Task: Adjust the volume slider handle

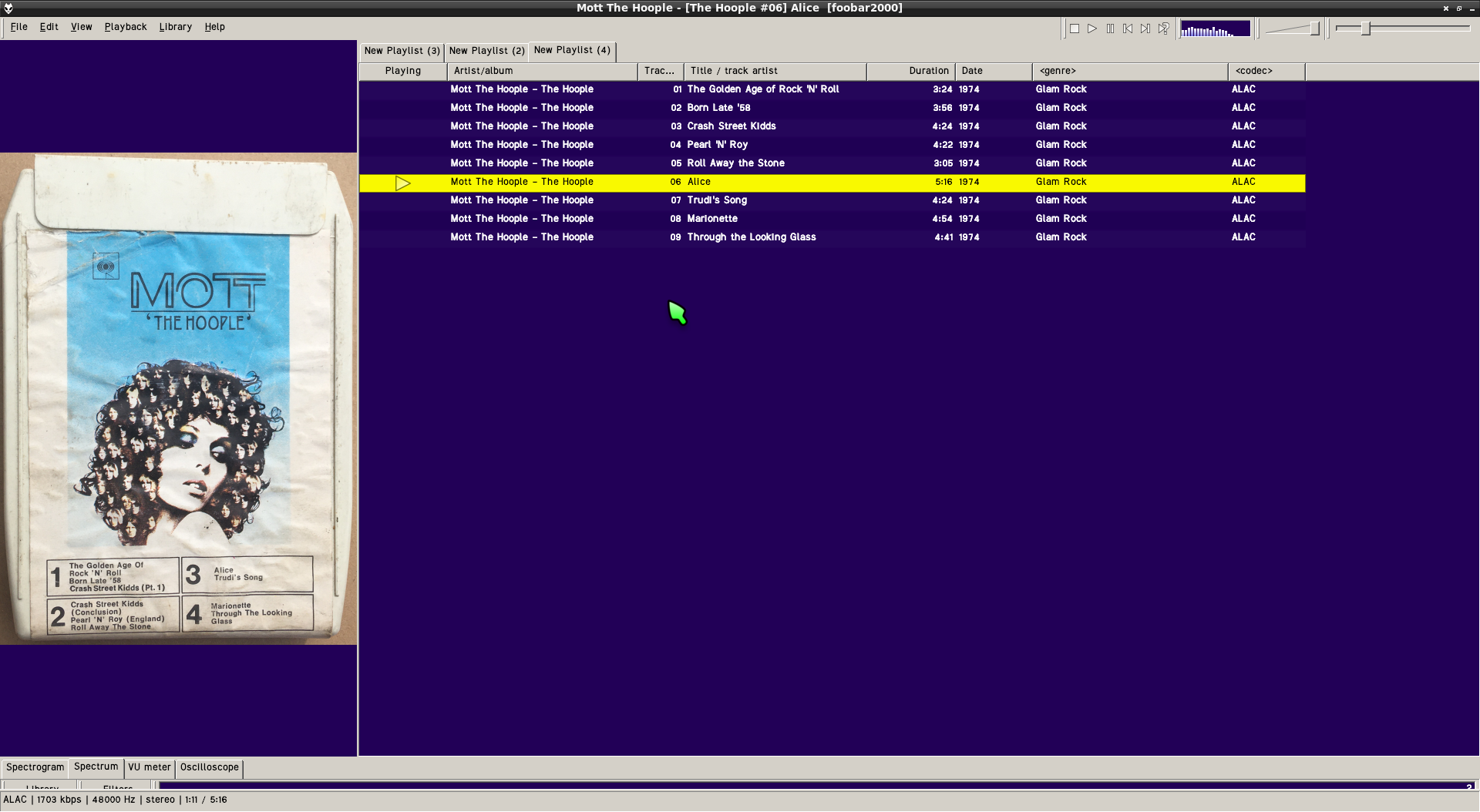Action: [x=1314, y=29]
